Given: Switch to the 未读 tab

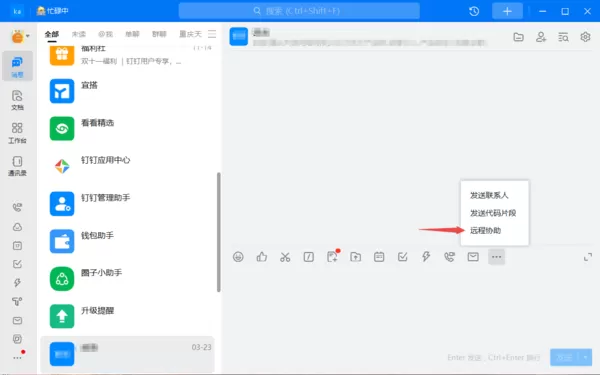Looking at the screenshot, I should click(79, 34).
